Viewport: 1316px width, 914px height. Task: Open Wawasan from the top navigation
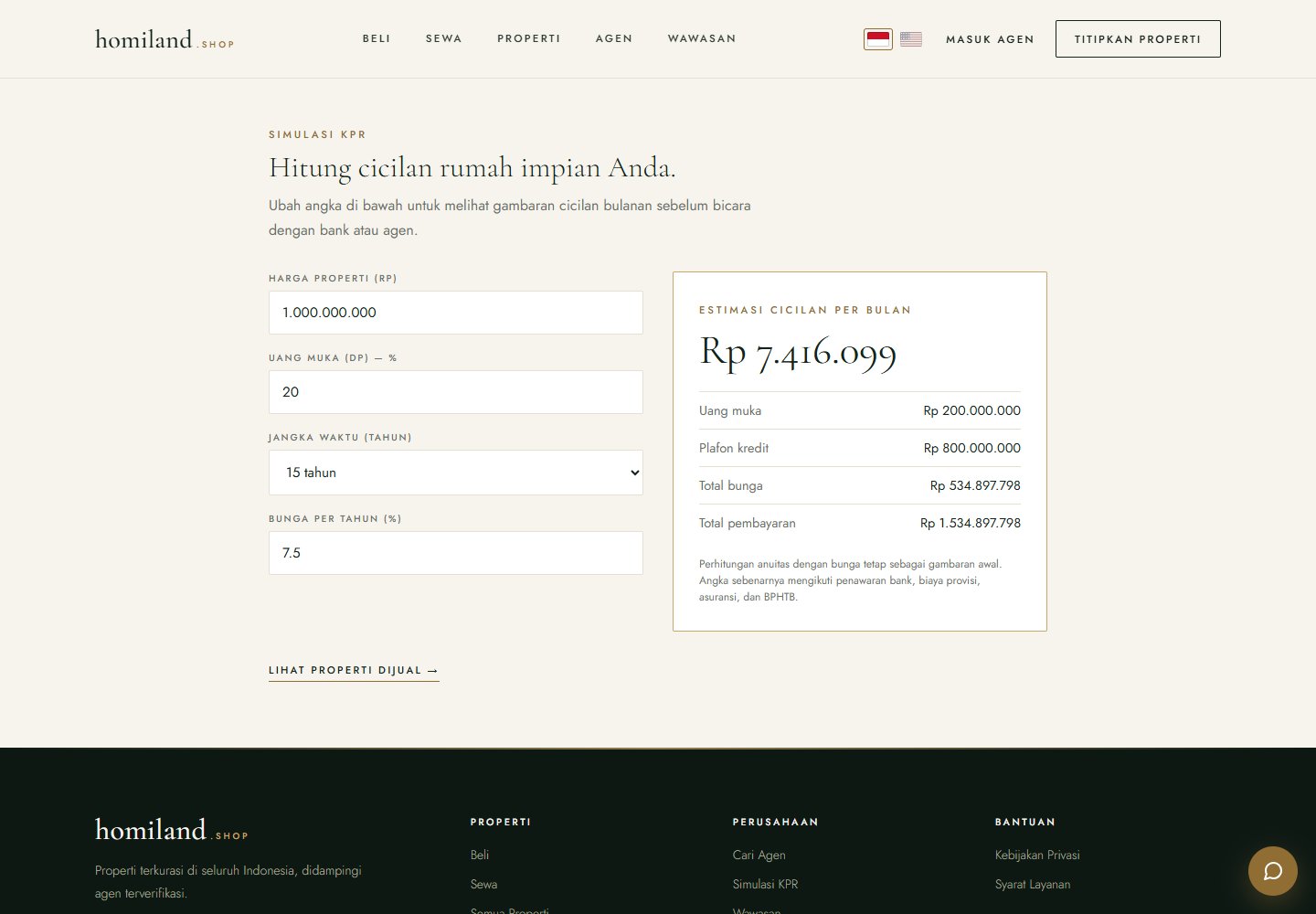[x=702, y=38]
